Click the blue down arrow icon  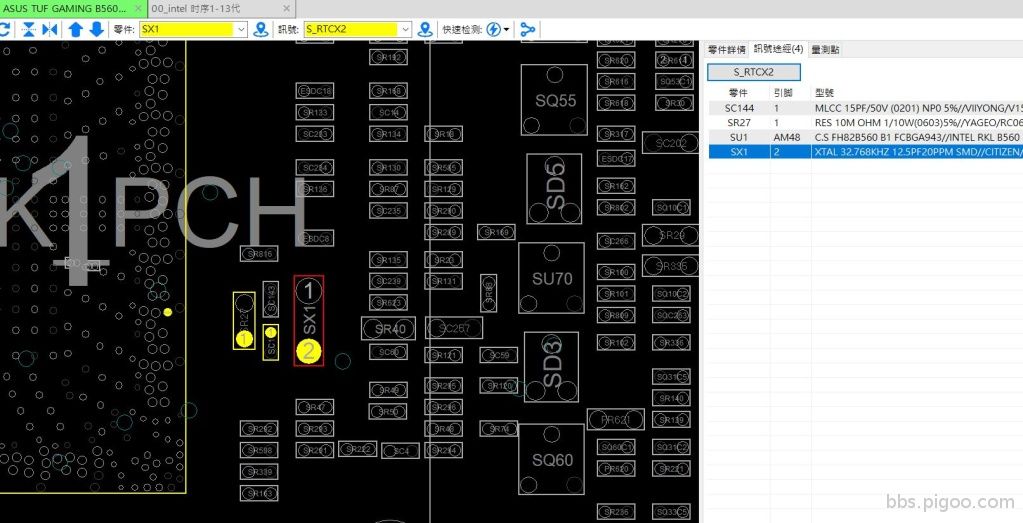(x=97, y=29)
